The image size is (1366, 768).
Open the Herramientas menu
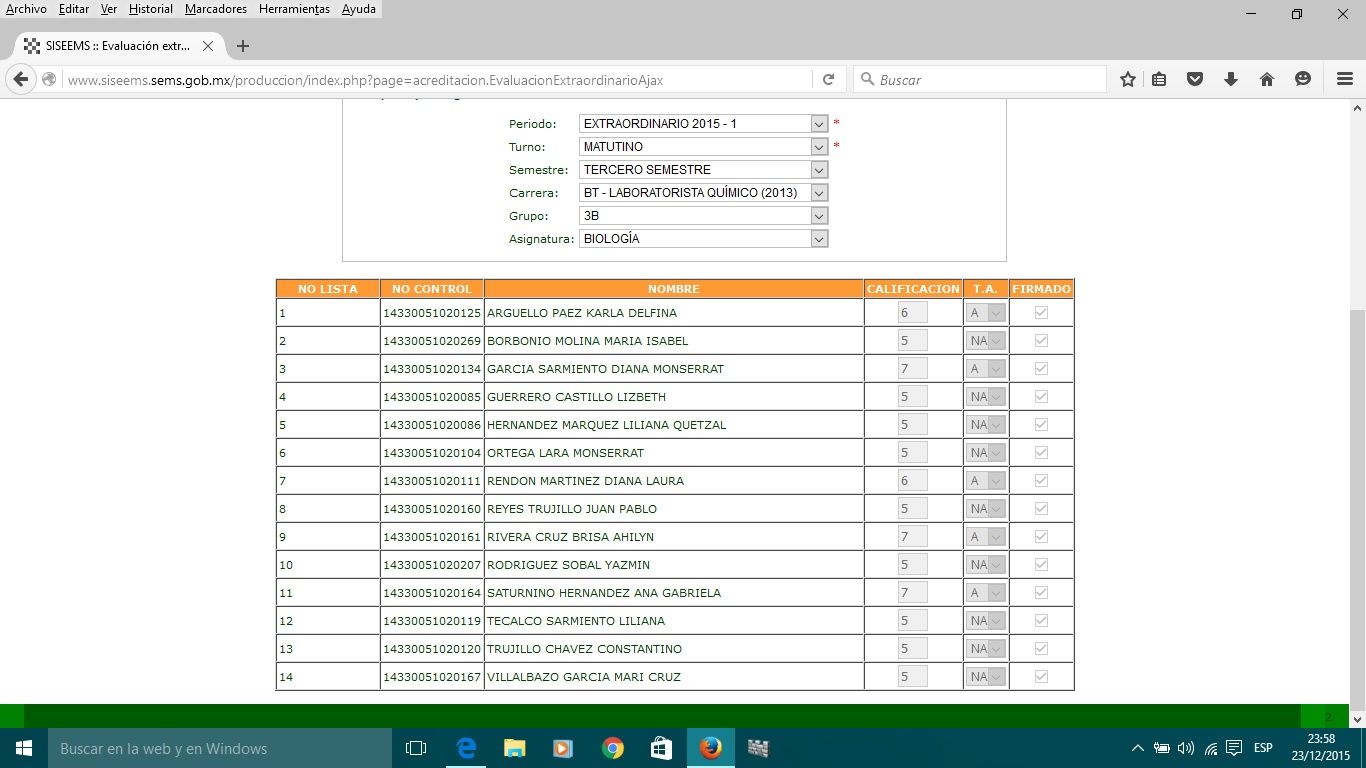(294, 9)
